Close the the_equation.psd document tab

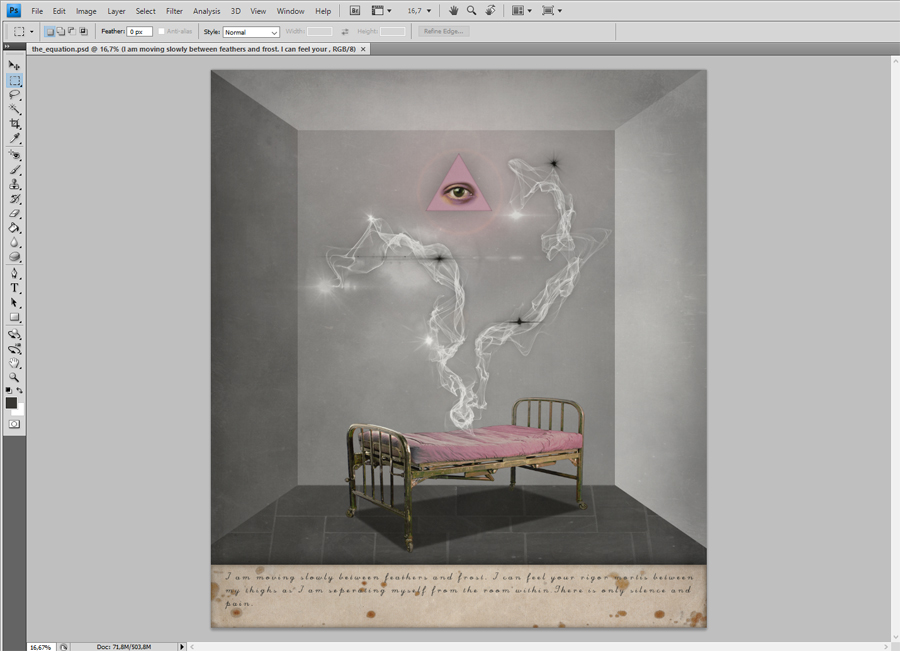click(363, 48)
